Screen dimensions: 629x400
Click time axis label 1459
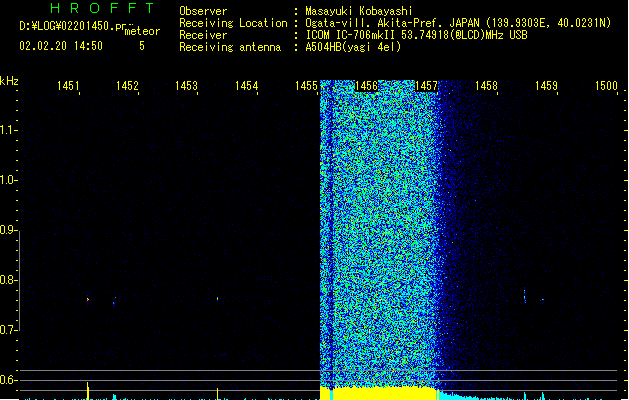pos(546,85)
